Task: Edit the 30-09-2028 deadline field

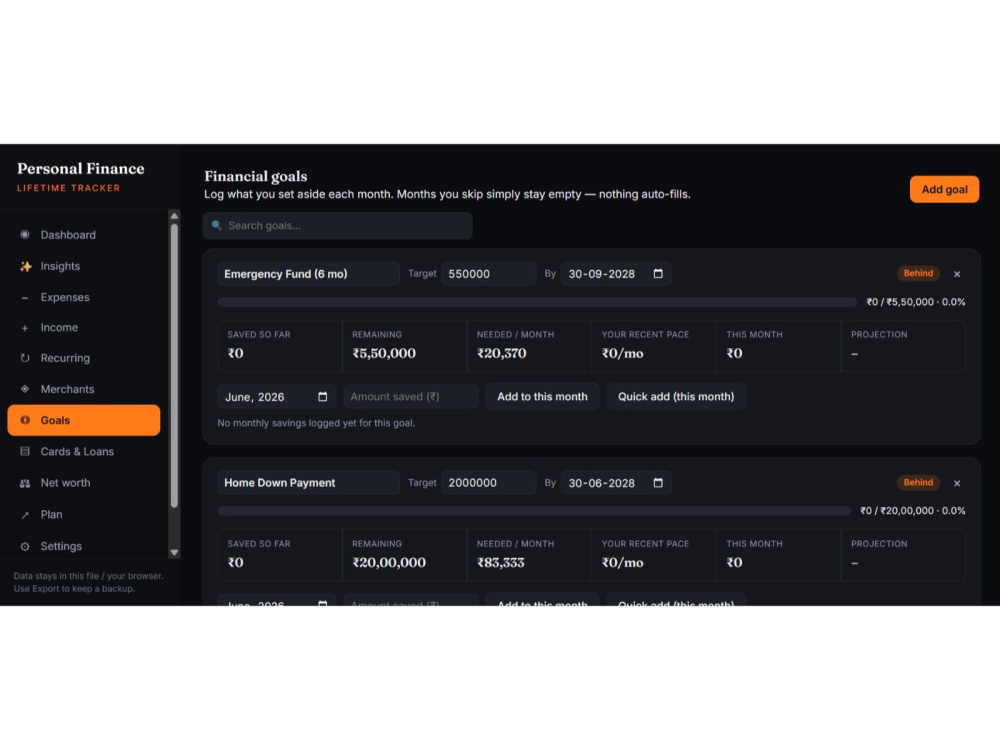Action: pos(616,274)
